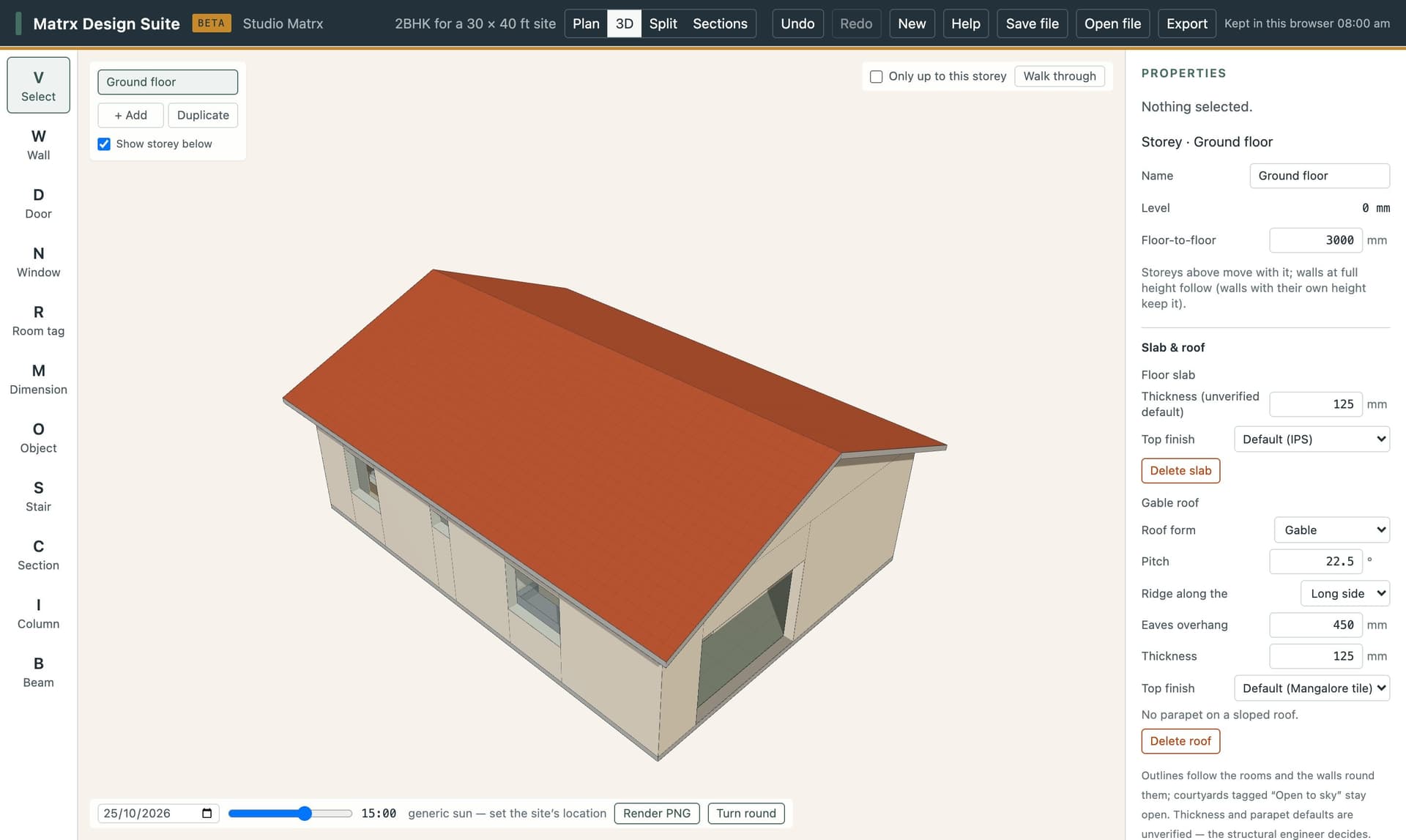Screen dimensions: 1406x840
Task: Click Delete roof button
Action: pos(1180,741)
